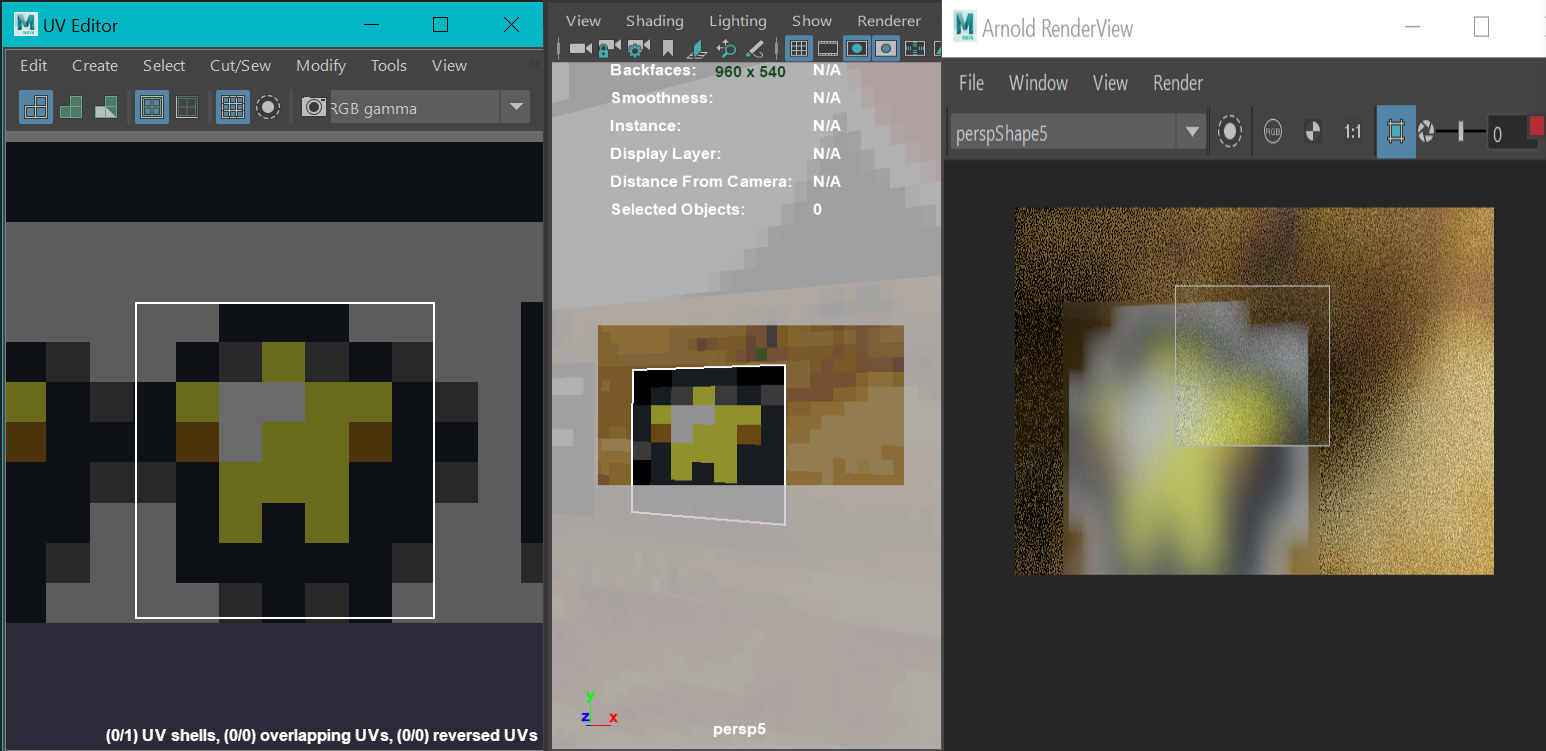Image resolution: width=1546 pixels, height=751 pixels.
Task: Toggle checkered background in Arnold RenderView
Action: pos(1311,131)
